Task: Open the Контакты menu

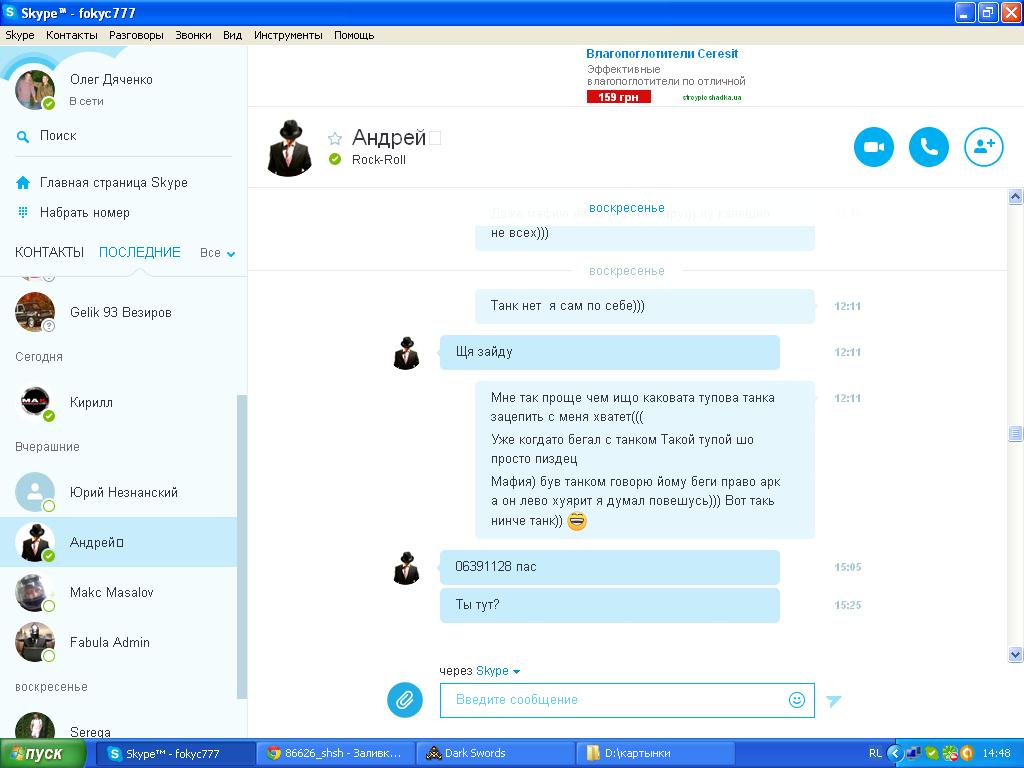Action: pyautogui.click(x=72, y=35)
